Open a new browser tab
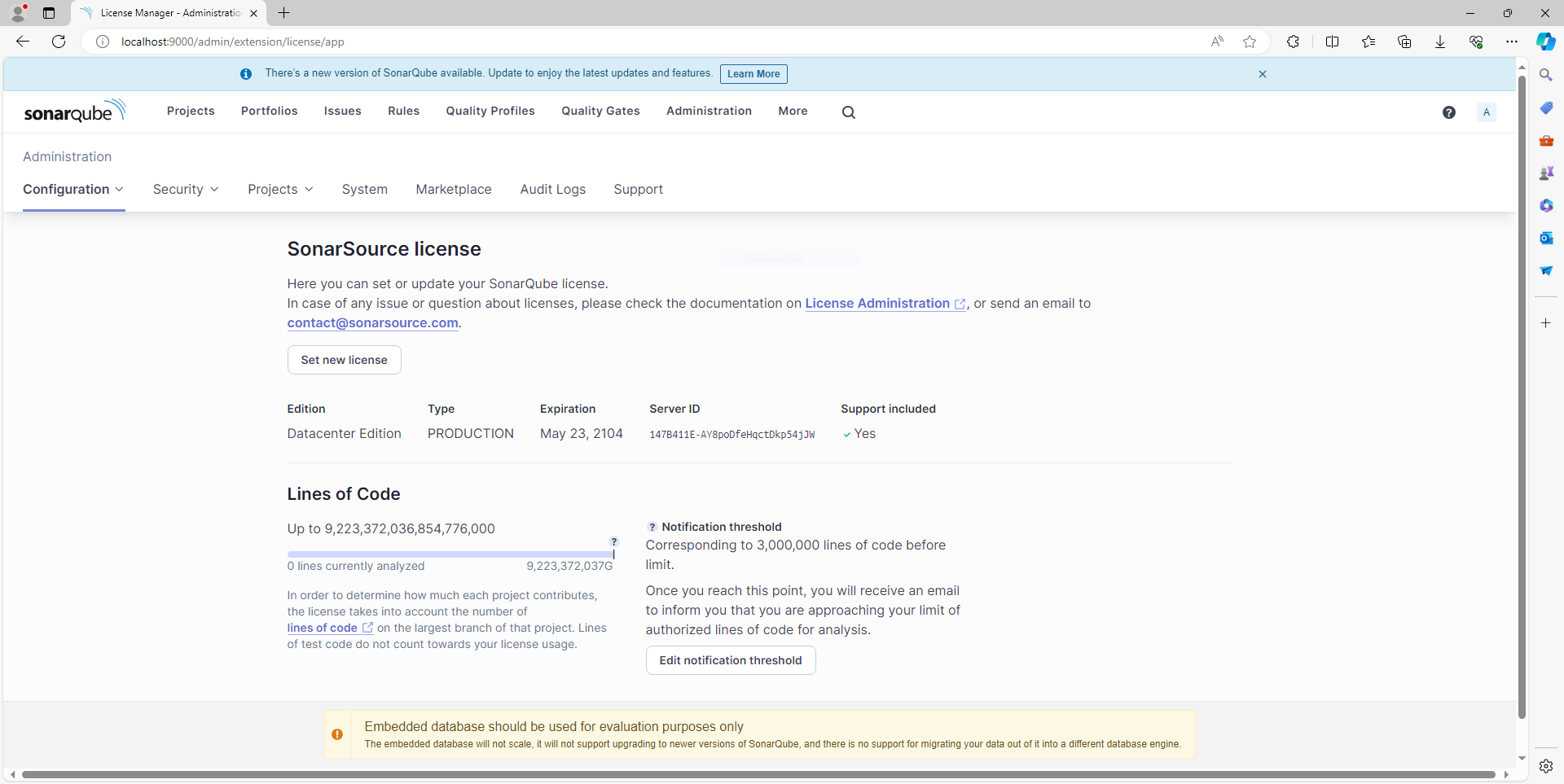 click(283, 13)
